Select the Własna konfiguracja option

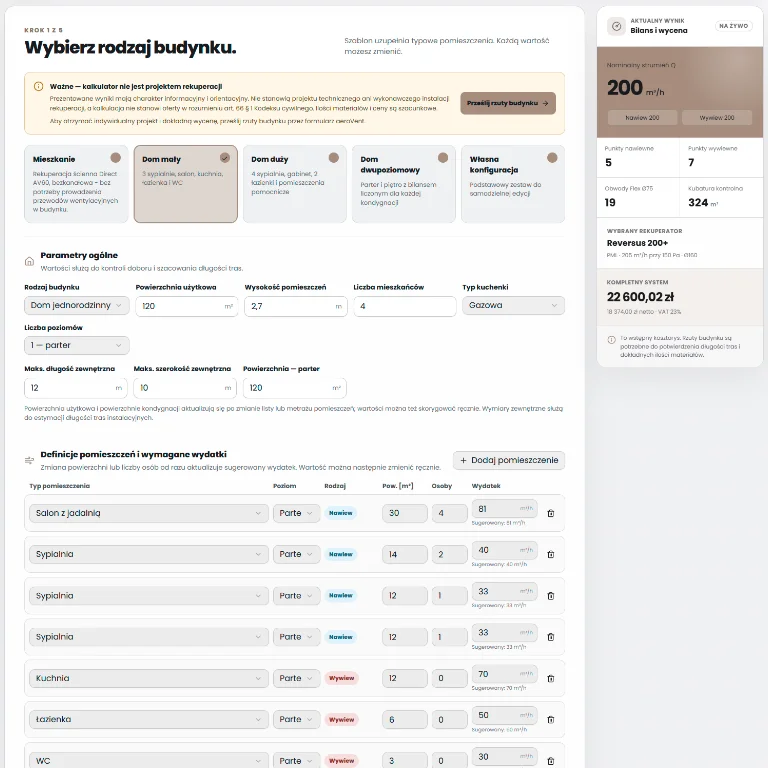click(x=513, y=184)
